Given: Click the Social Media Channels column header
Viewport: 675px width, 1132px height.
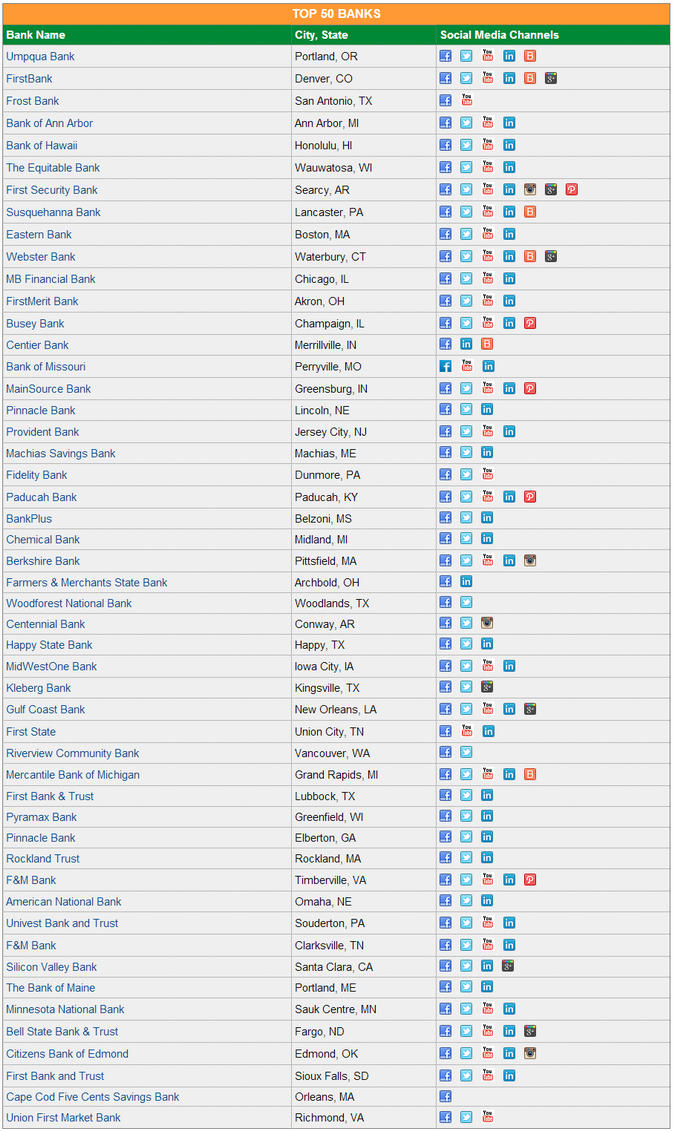Looking at the screenshot, I should pyautogui.click(x=499, y=35).
